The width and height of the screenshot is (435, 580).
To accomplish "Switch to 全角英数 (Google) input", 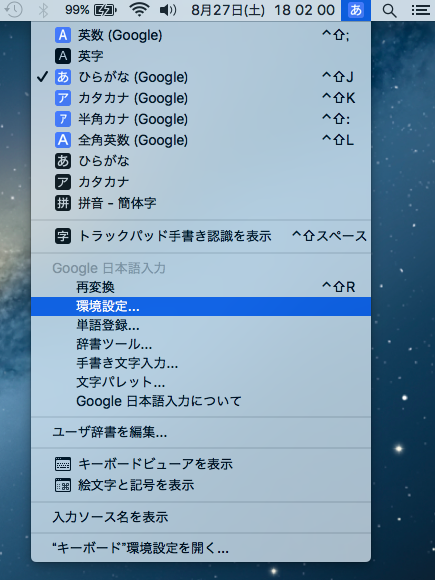I will tap(201, 140).
